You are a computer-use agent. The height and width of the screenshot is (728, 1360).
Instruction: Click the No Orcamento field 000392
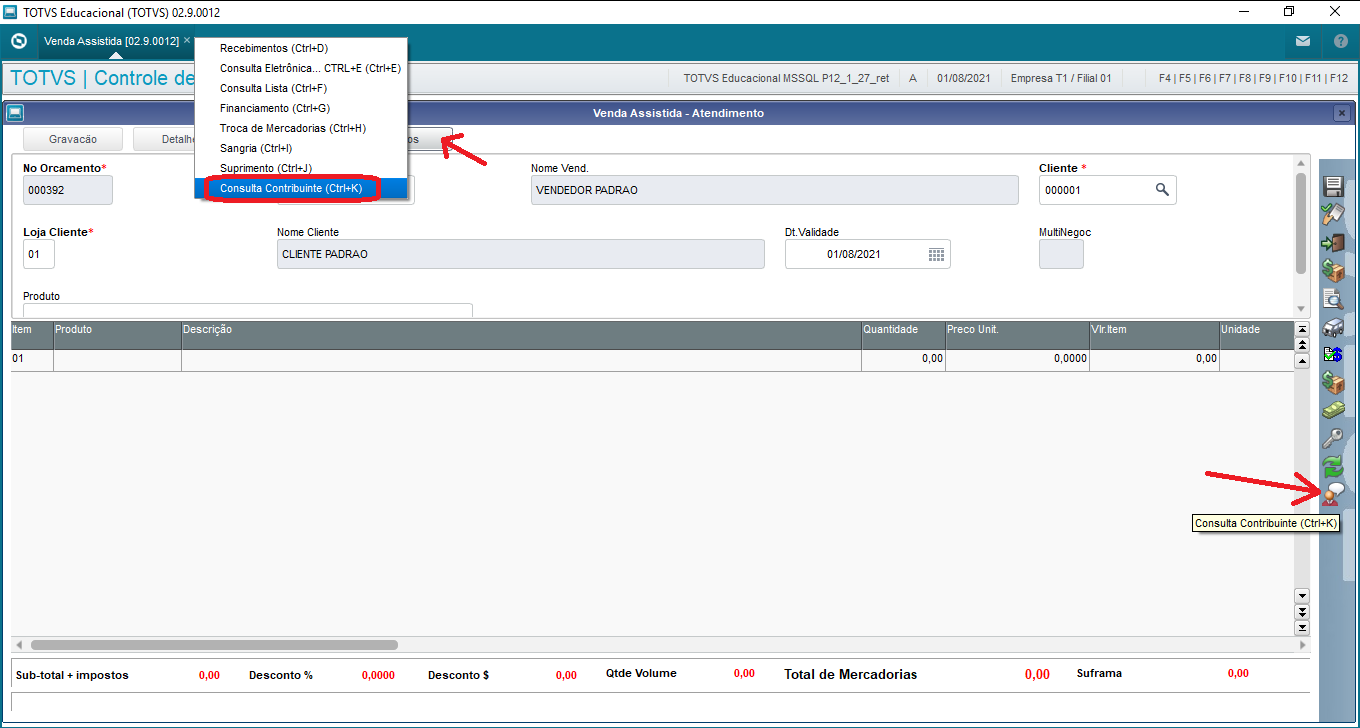(68, 190)
